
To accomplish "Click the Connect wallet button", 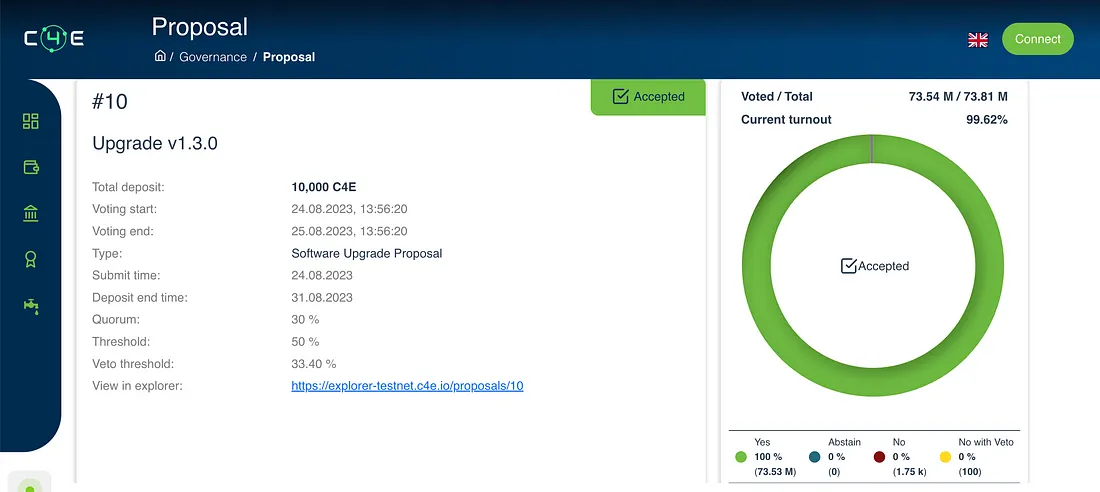I will point(1037,39).
